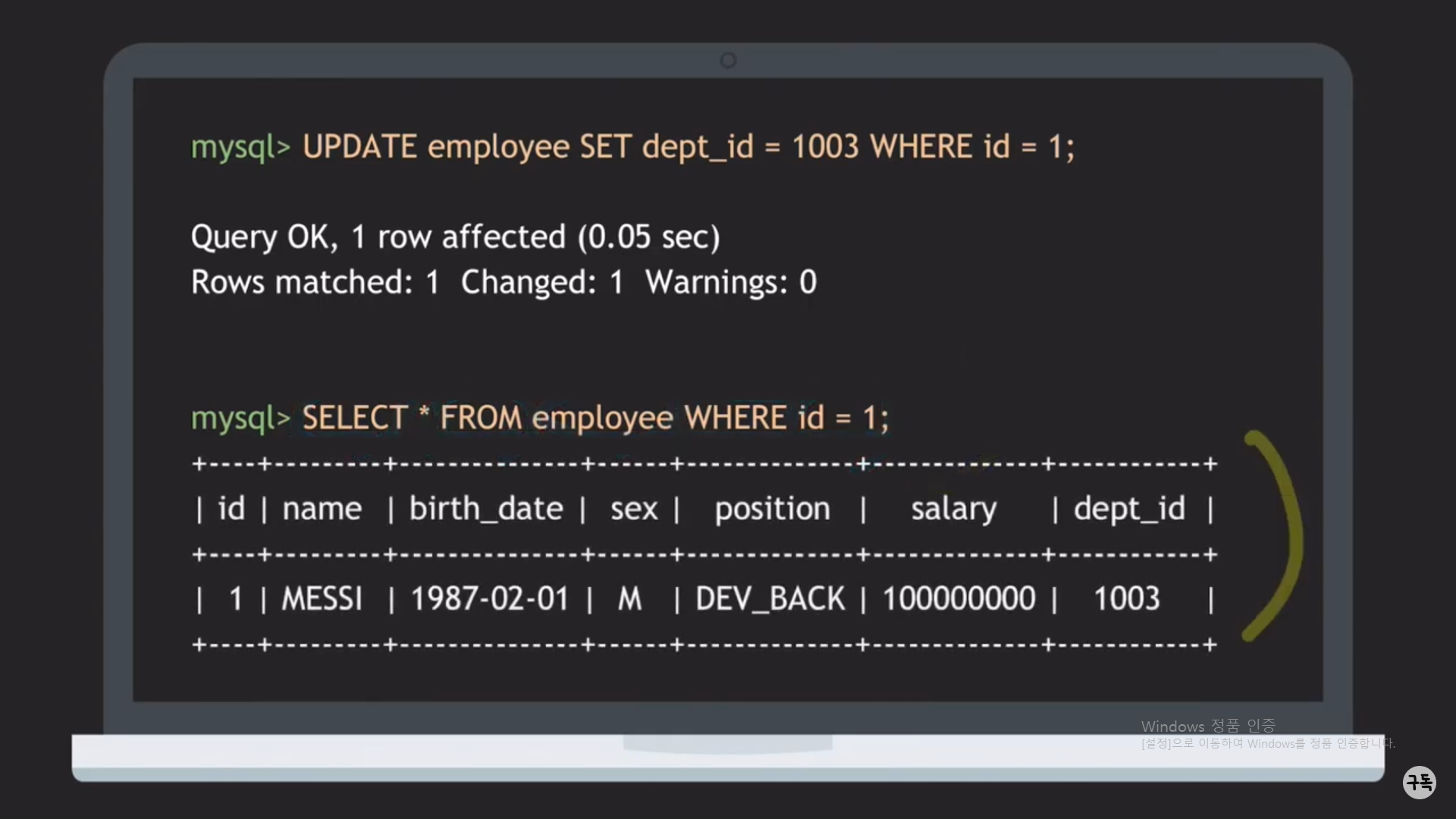The image size is (1456, 819).
Task: Click the DEV_BACK position value
Action: click(x=770, y=599)
